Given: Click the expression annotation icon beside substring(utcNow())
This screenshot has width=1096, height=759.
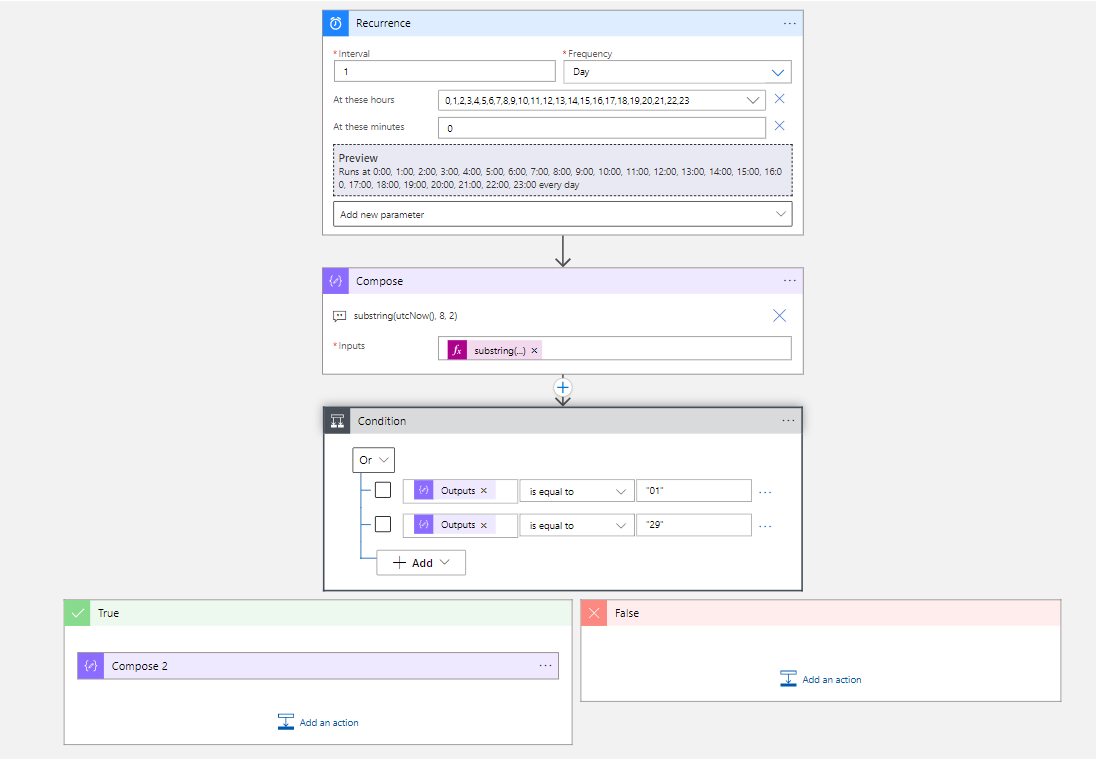Looking at the screenshot, I should tap(339, 315).
